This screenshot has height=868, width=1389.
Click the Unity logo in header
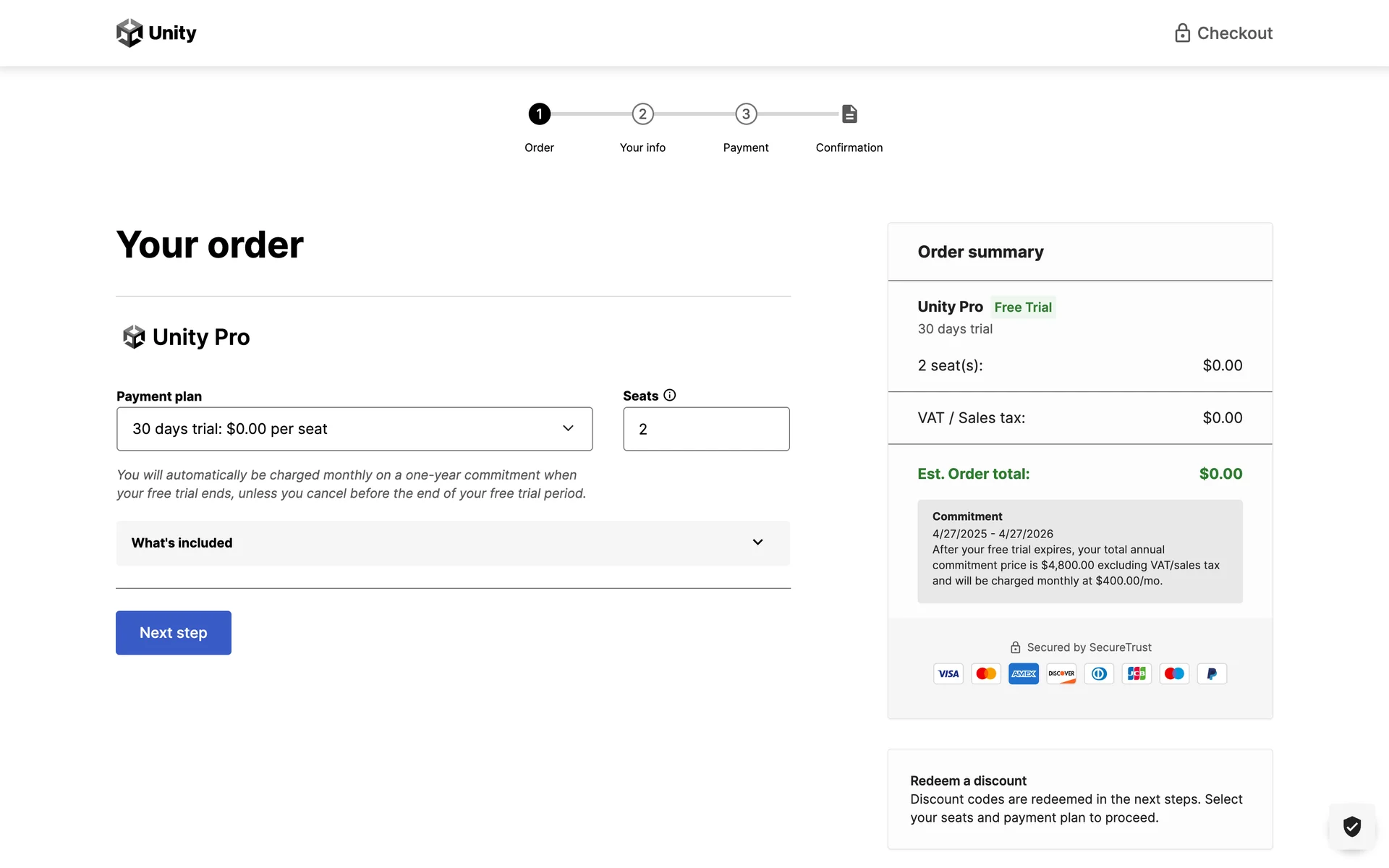(156, 33)
